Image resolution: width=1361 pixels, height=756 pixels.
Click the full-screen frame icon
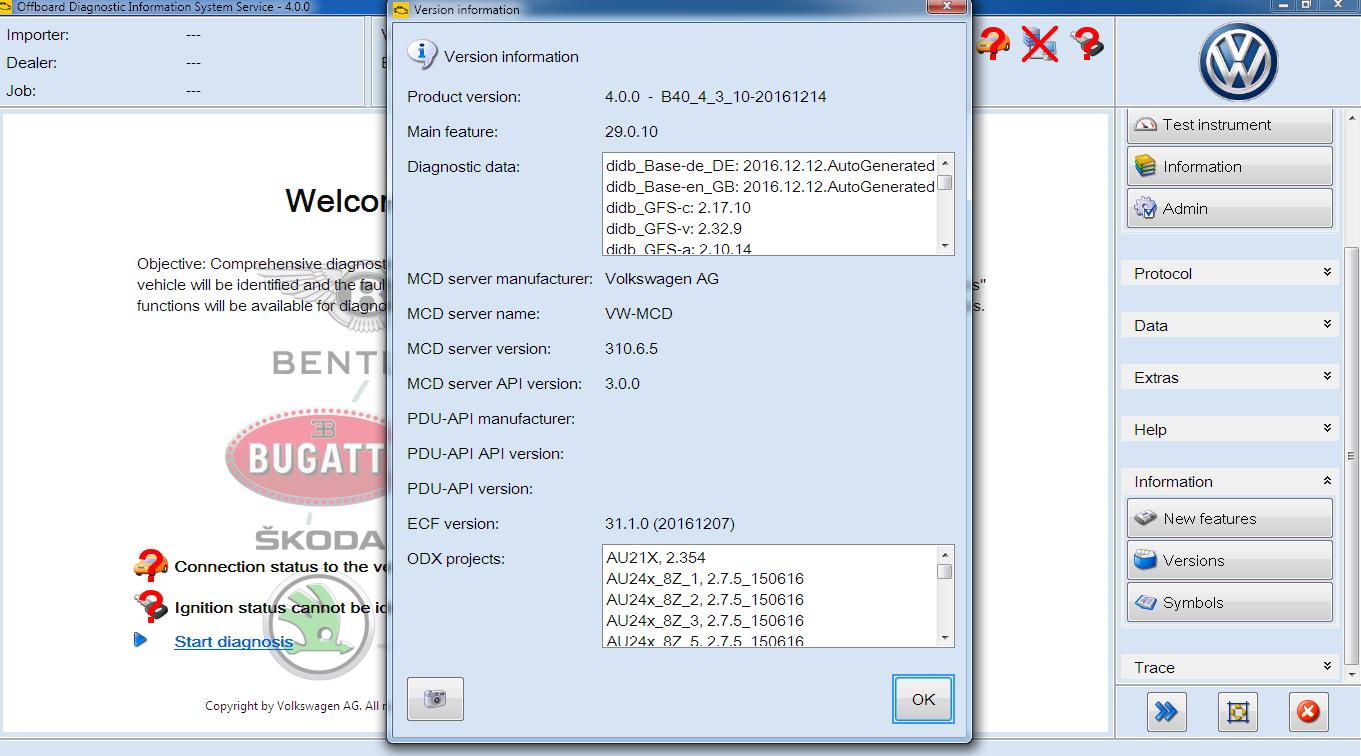point(1238,711)
